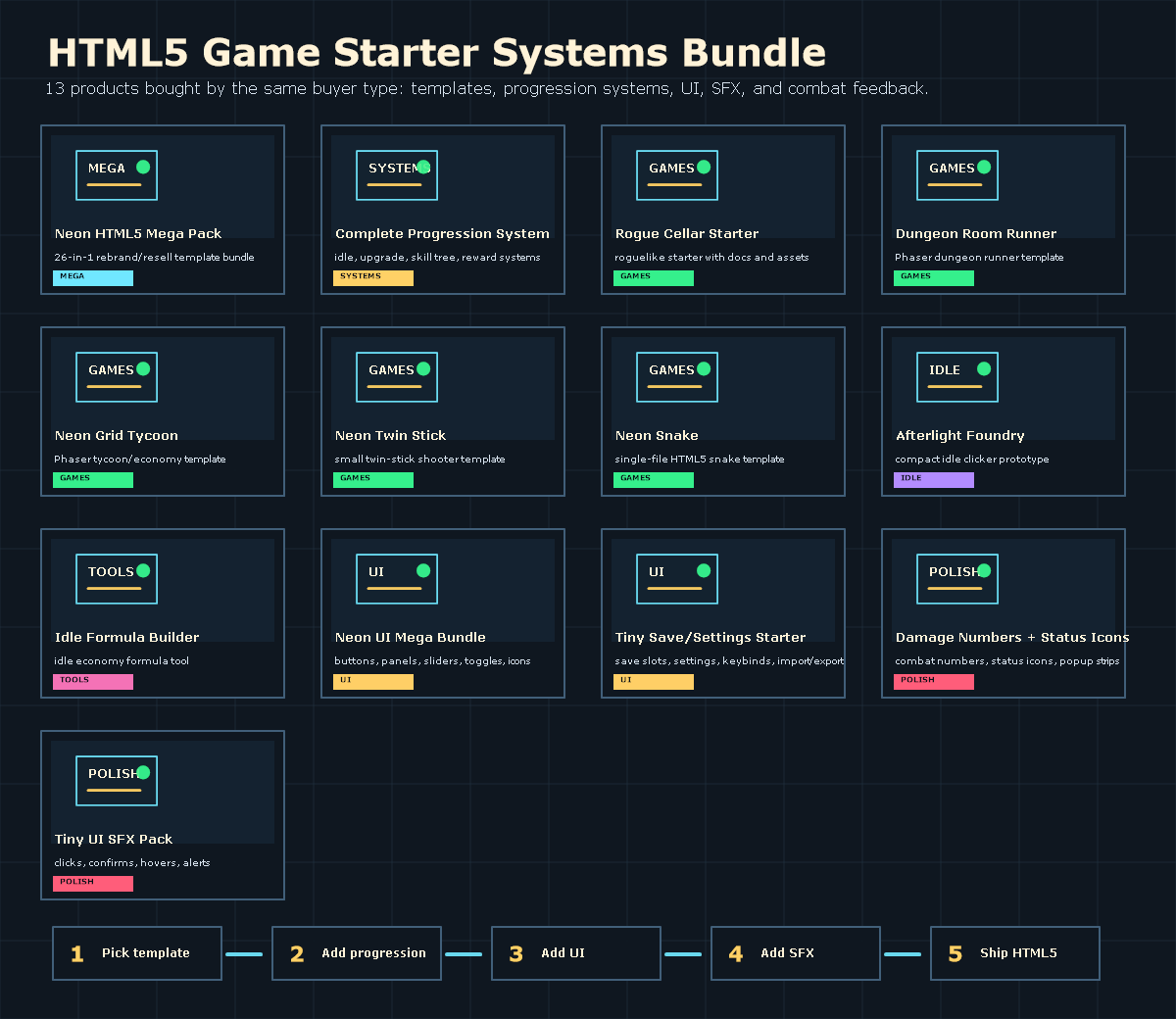The width and height of the screenshot is (1176, 1019).
Task: Click 'Phaser tycoon/economy template' description
Action: point(140,460)
